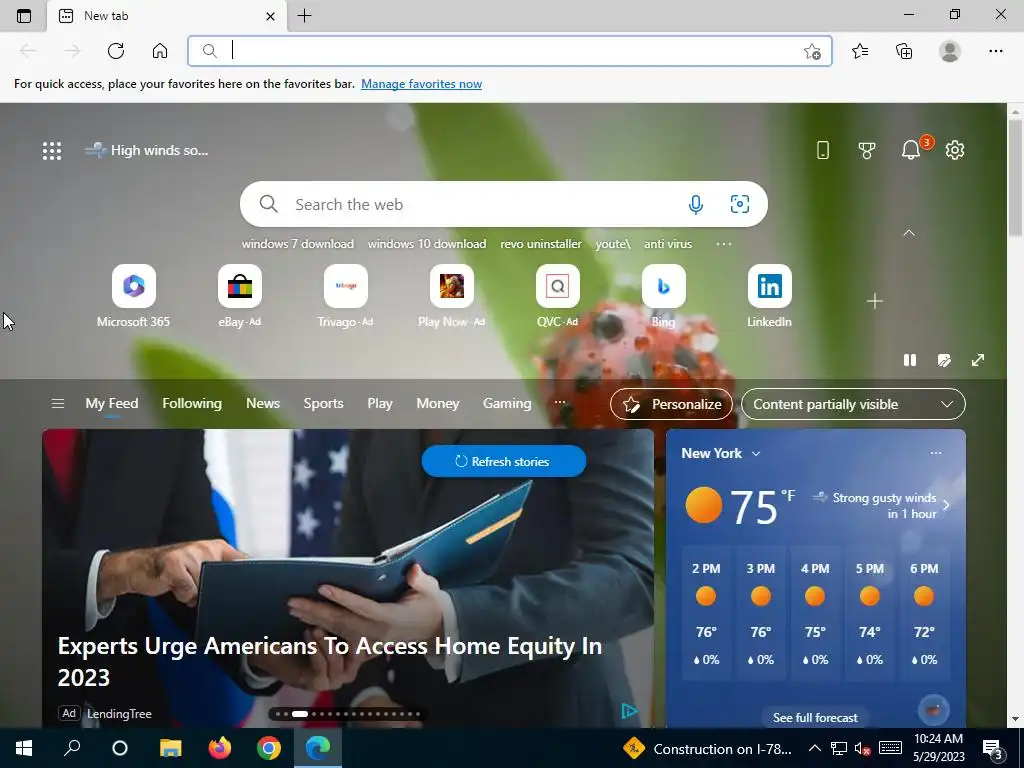Click the Personalize button
Screen dimensions: 1024x768
(x=671, y=404)
